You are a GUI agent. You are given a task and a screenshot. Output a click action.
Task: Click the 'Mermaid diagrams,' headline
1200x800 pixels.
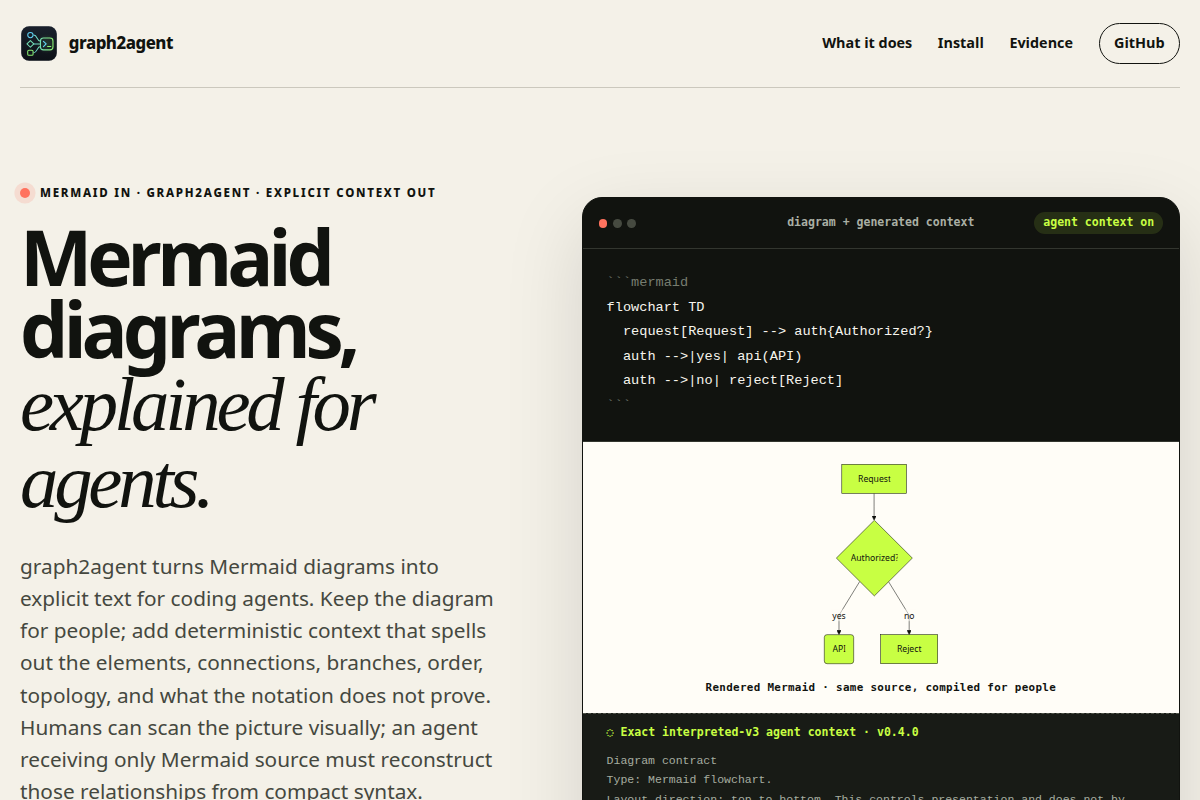(x=189, y=295)
